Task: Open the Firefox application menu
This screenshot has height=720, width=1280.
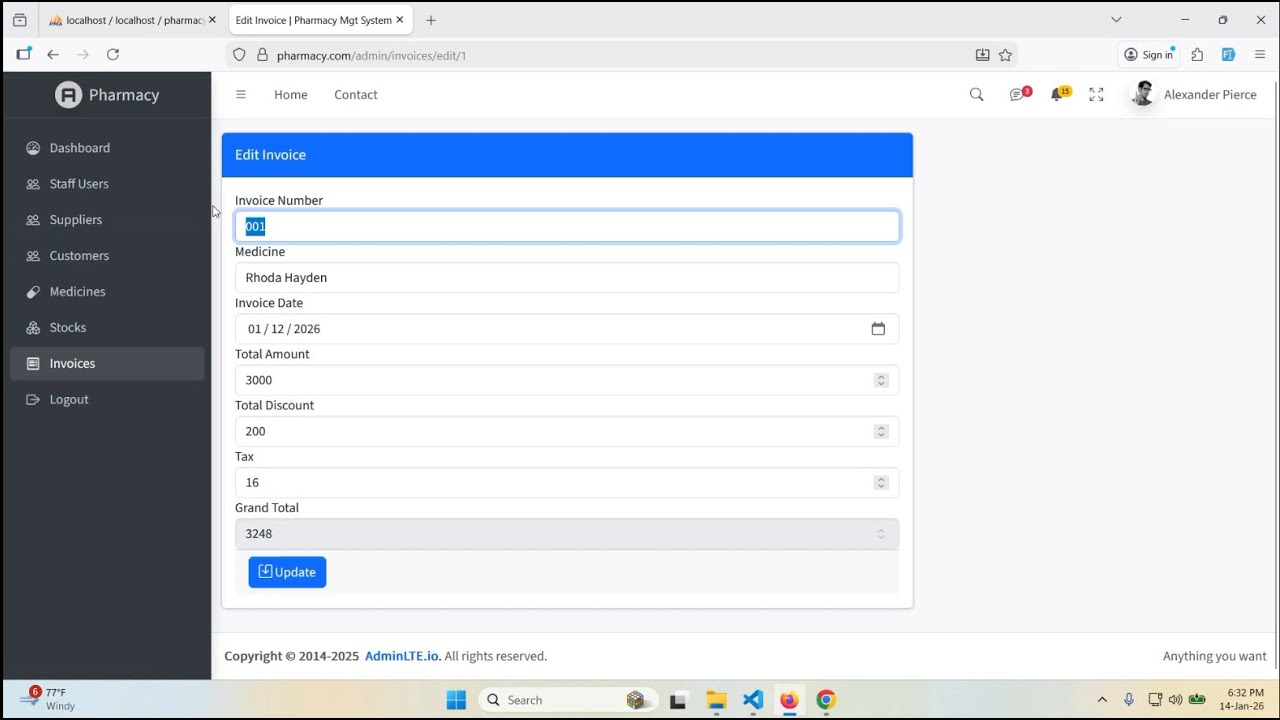Action: tap(1260, 55)
